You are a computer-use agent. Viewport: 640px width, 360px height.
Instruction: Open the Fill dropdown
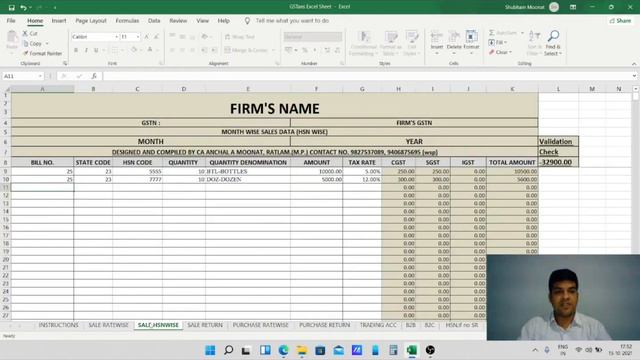[498, 42]
